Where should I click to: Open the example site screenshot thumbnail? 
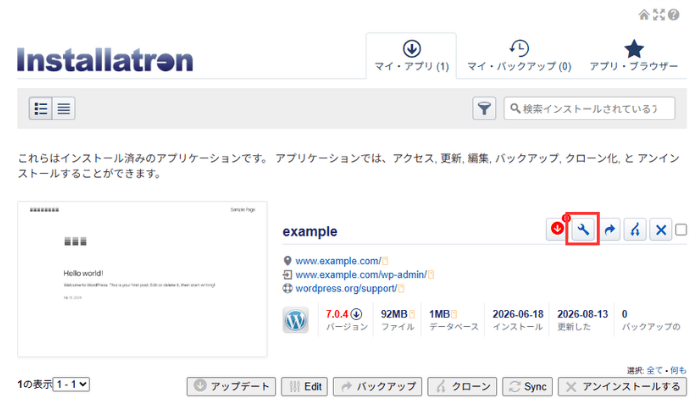pyautogui.click(x=142, y=279)
